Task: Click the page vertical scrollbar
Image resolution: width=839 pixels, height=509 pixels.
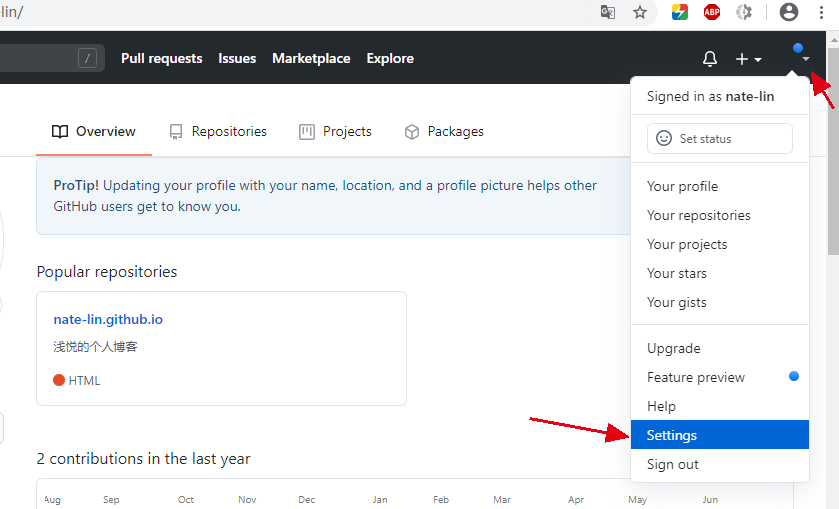Action: pos(832,150)
